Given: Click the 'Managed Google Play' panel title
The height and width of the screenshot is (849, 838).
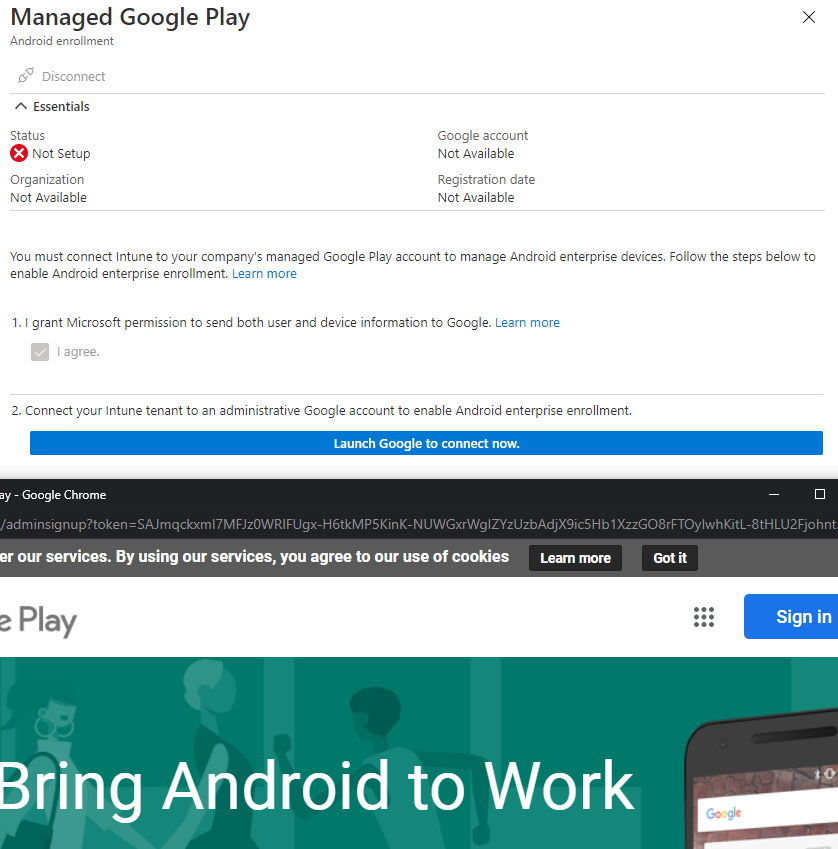Looking at the screenshot, I should [x=130, y=17].
